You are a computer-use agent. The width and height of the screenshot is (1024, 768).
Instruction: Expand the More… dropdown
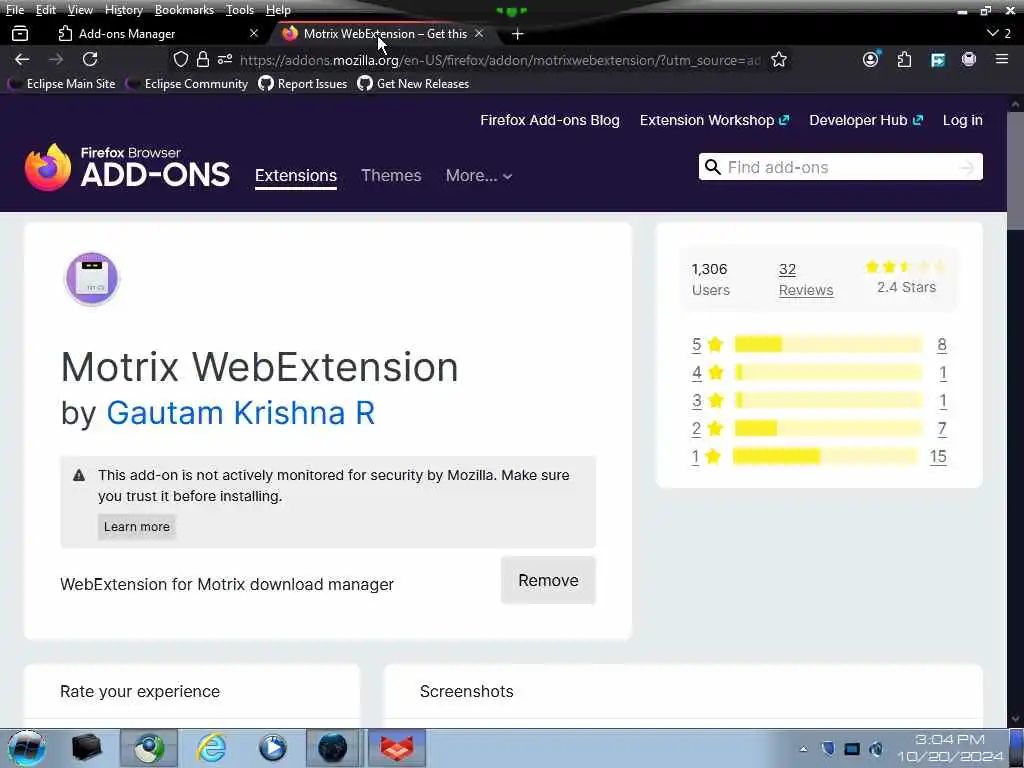coord(479,176)
